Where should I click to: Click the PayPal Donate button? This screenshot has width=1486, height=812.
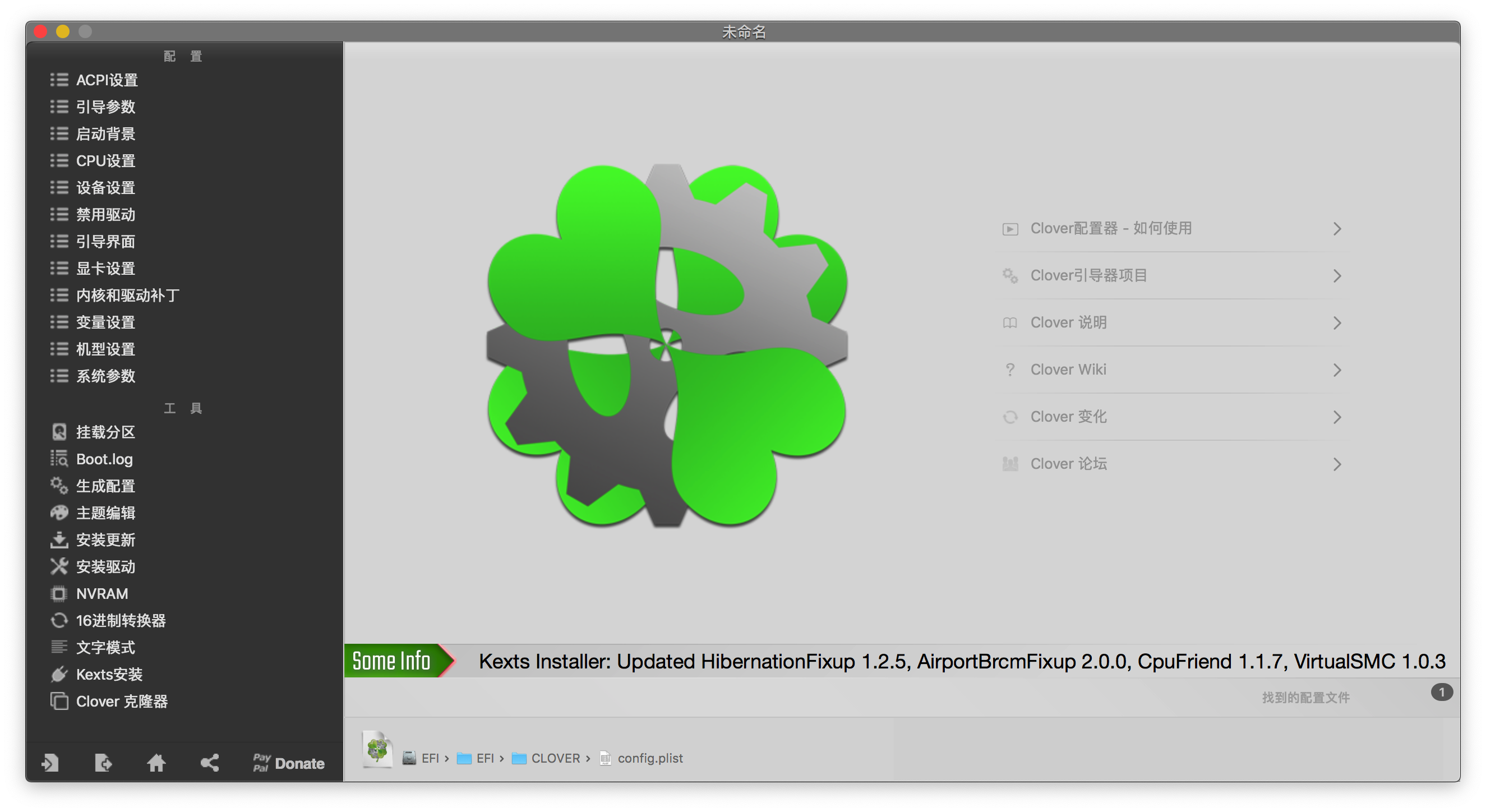pyautogui.click(x=289, y=763)
